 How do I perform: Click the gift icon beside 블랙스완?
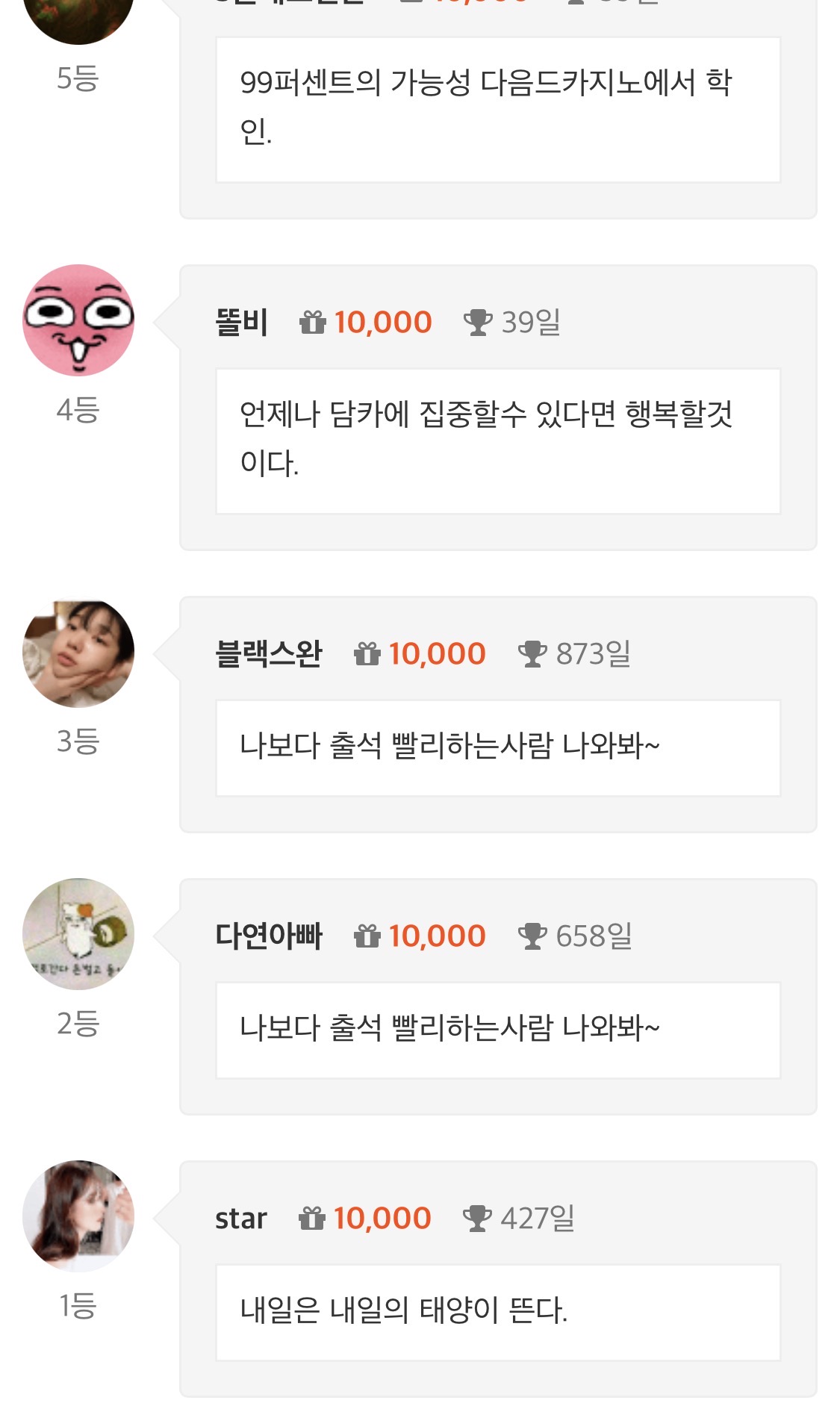pos(367,654)
